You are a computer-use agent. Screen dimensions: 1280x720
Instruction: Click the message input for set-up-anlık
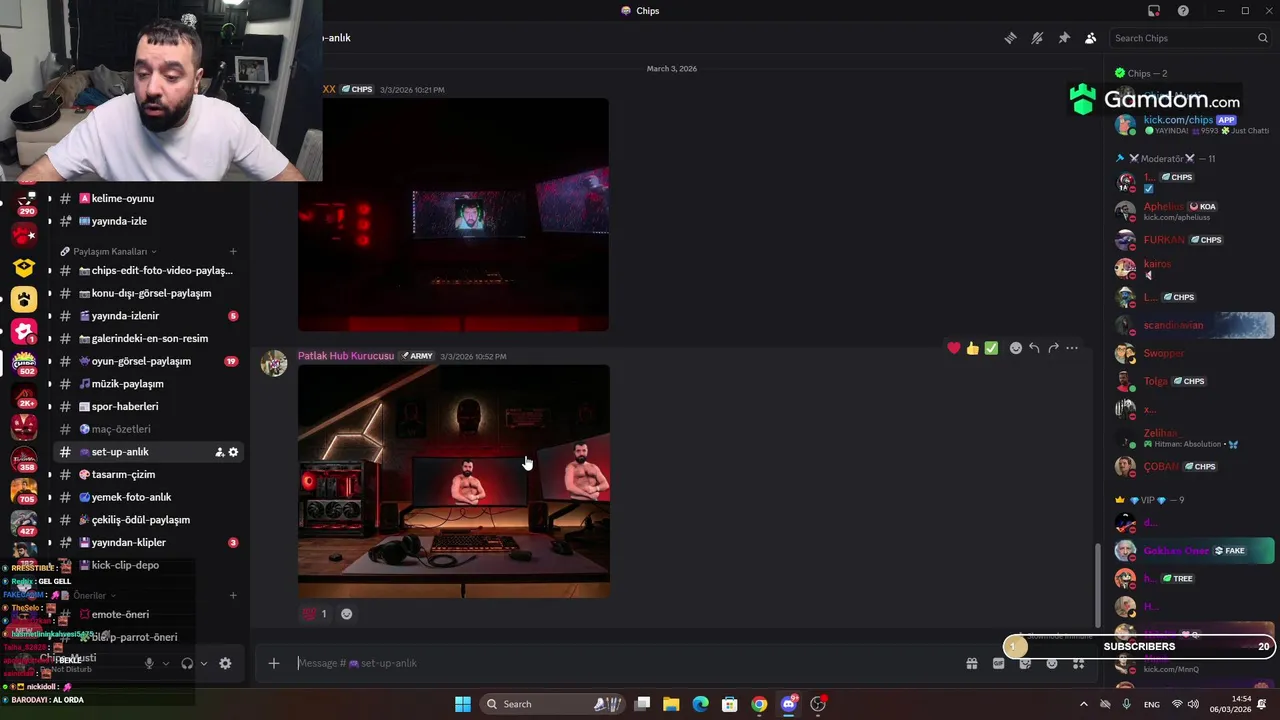coord(625,663)
